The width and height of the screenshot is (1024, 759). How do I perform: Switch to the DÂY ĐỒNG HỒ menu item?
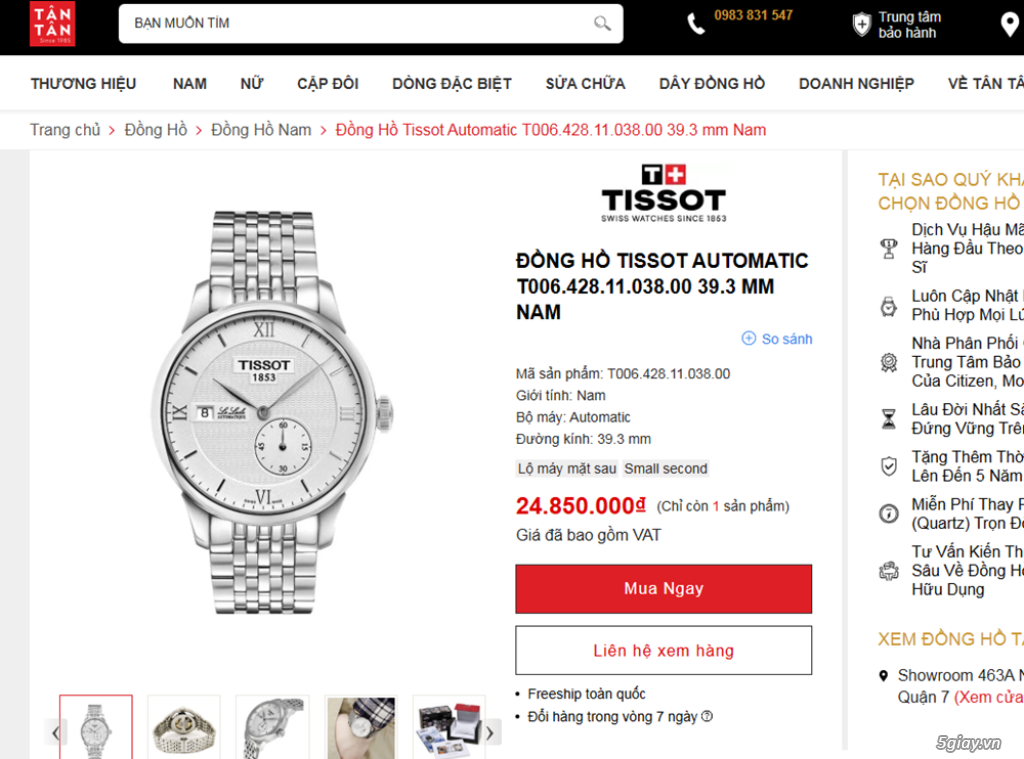(711, 83)
